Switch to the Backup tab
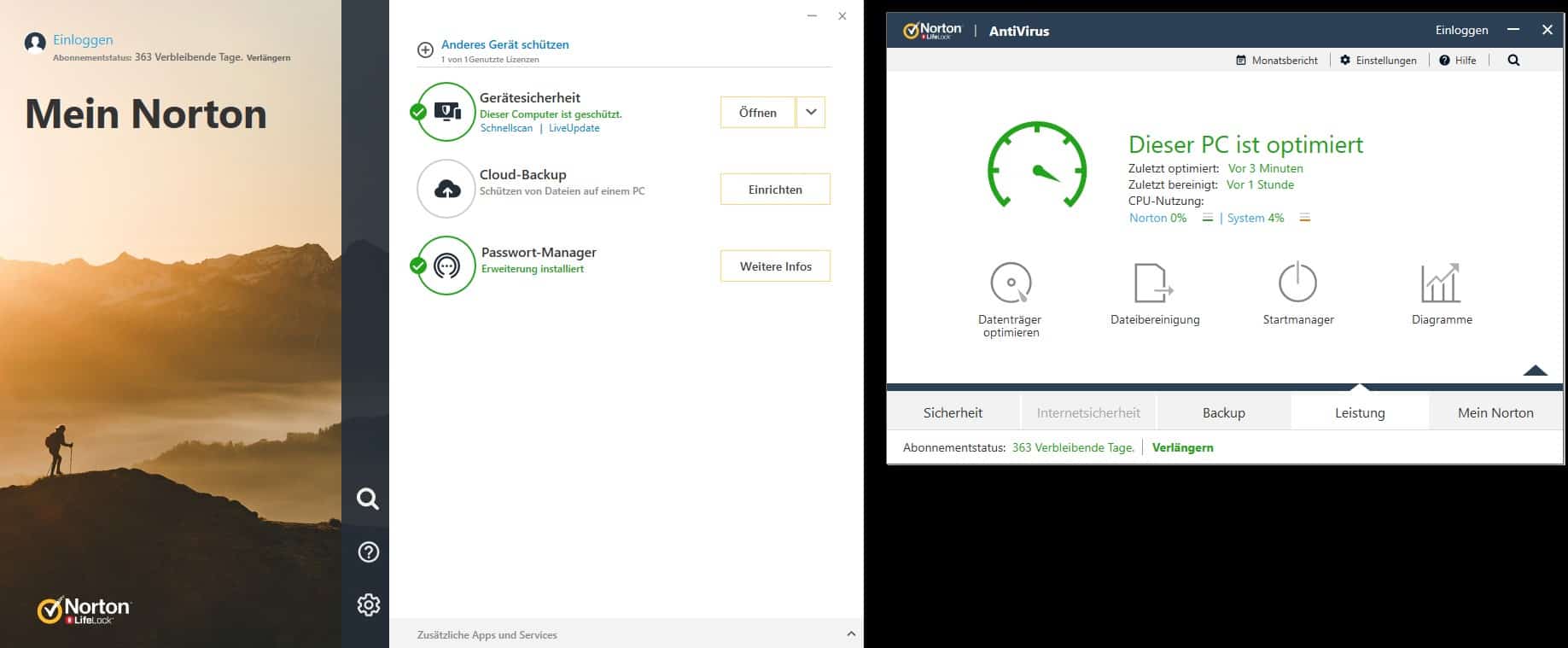This screenshot has width=1568, height=648. click(x=1223, y=412)
